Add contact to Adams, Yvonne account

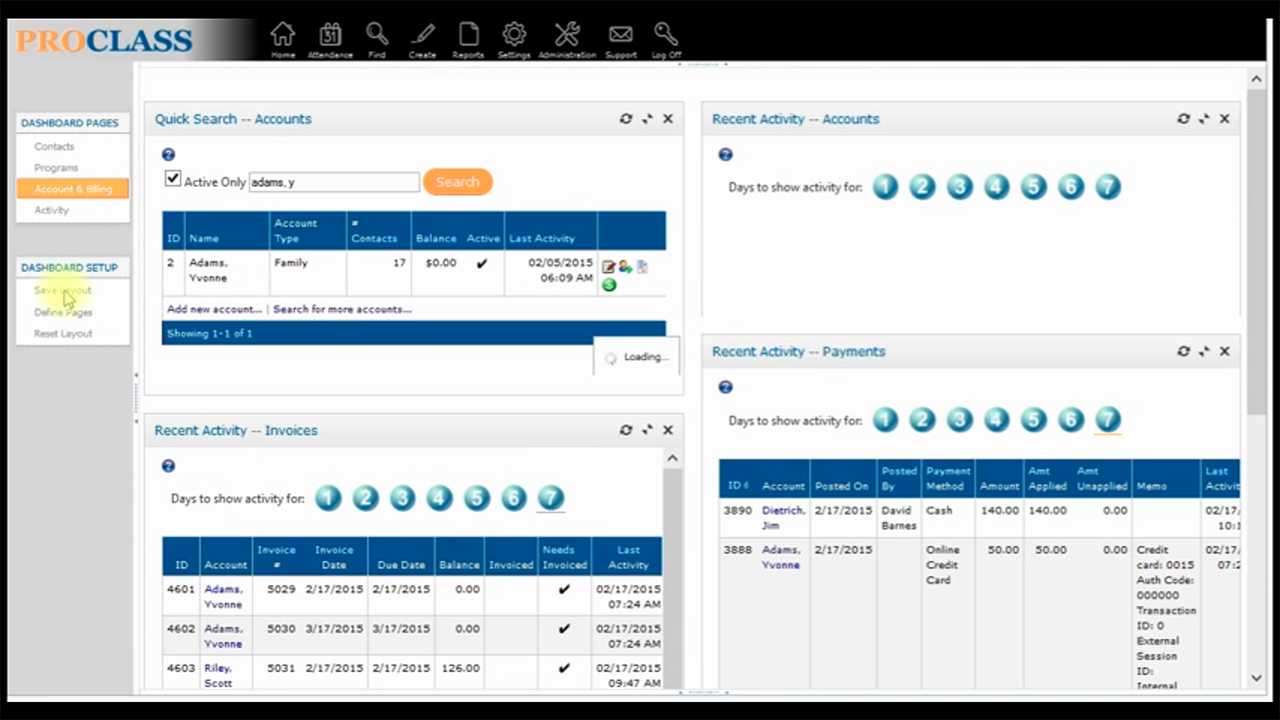[625, 267]
